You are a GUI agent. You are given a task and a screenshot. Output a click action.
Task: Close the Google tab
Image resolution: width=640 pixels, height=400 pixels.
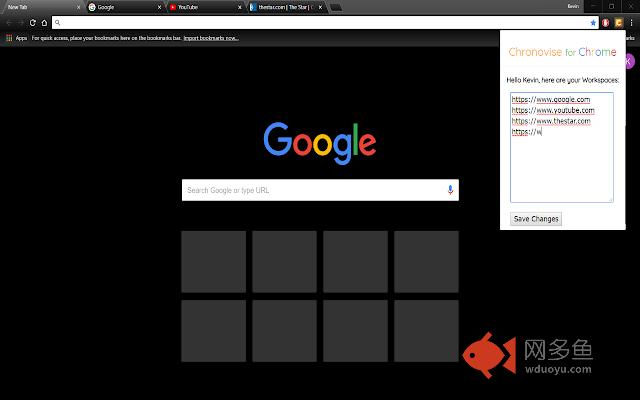point(159,7)
